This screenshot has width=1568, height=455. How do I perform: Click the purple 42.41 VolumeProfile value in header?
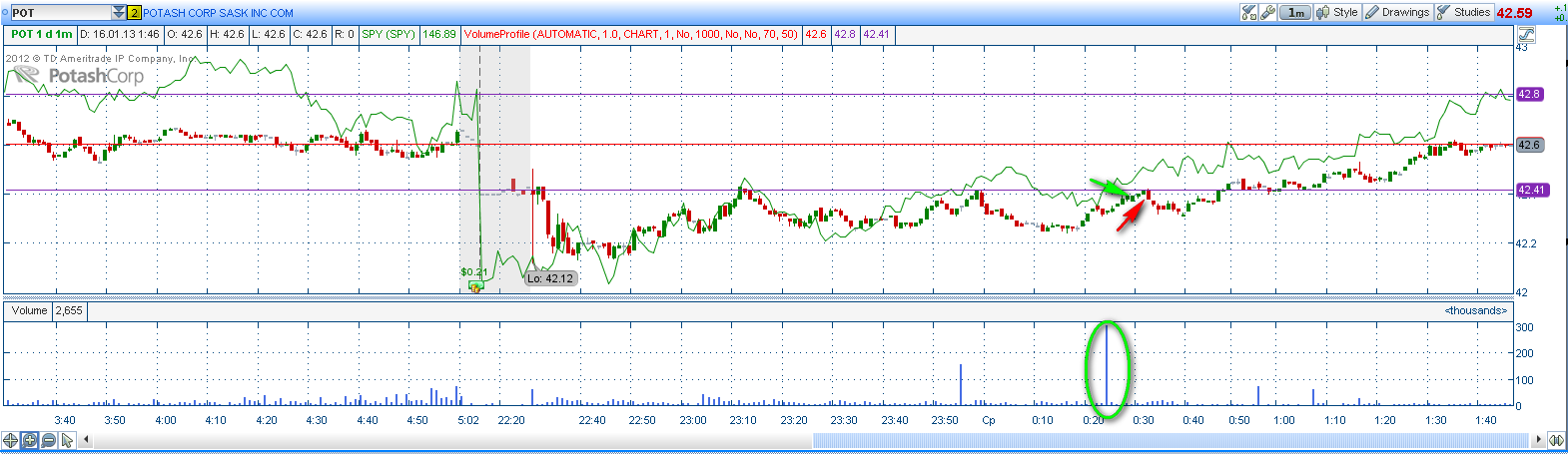[877, 34]
